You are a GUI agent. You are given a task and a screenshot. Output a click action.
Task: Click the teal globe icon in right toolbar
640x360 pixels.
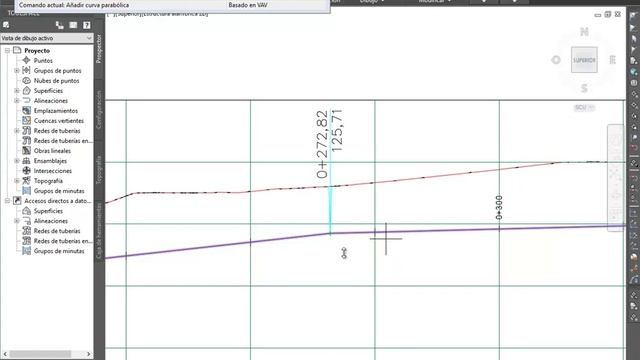tap(633, 72)
